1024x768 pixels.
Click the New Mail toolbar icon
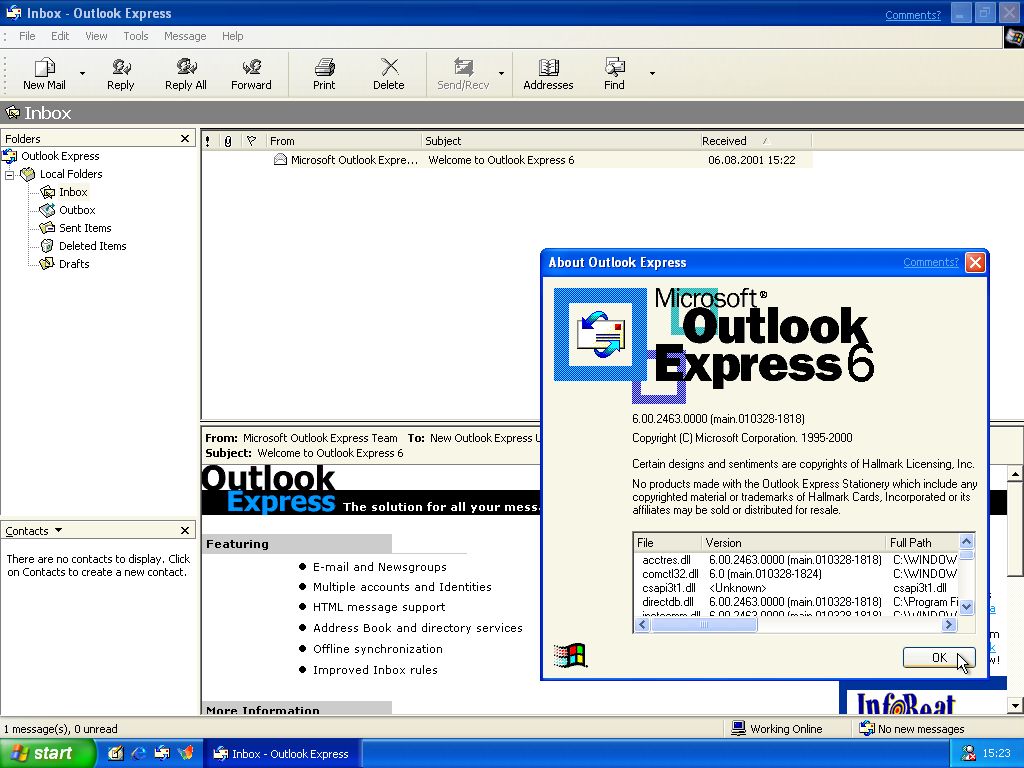[x=44, y=68]
